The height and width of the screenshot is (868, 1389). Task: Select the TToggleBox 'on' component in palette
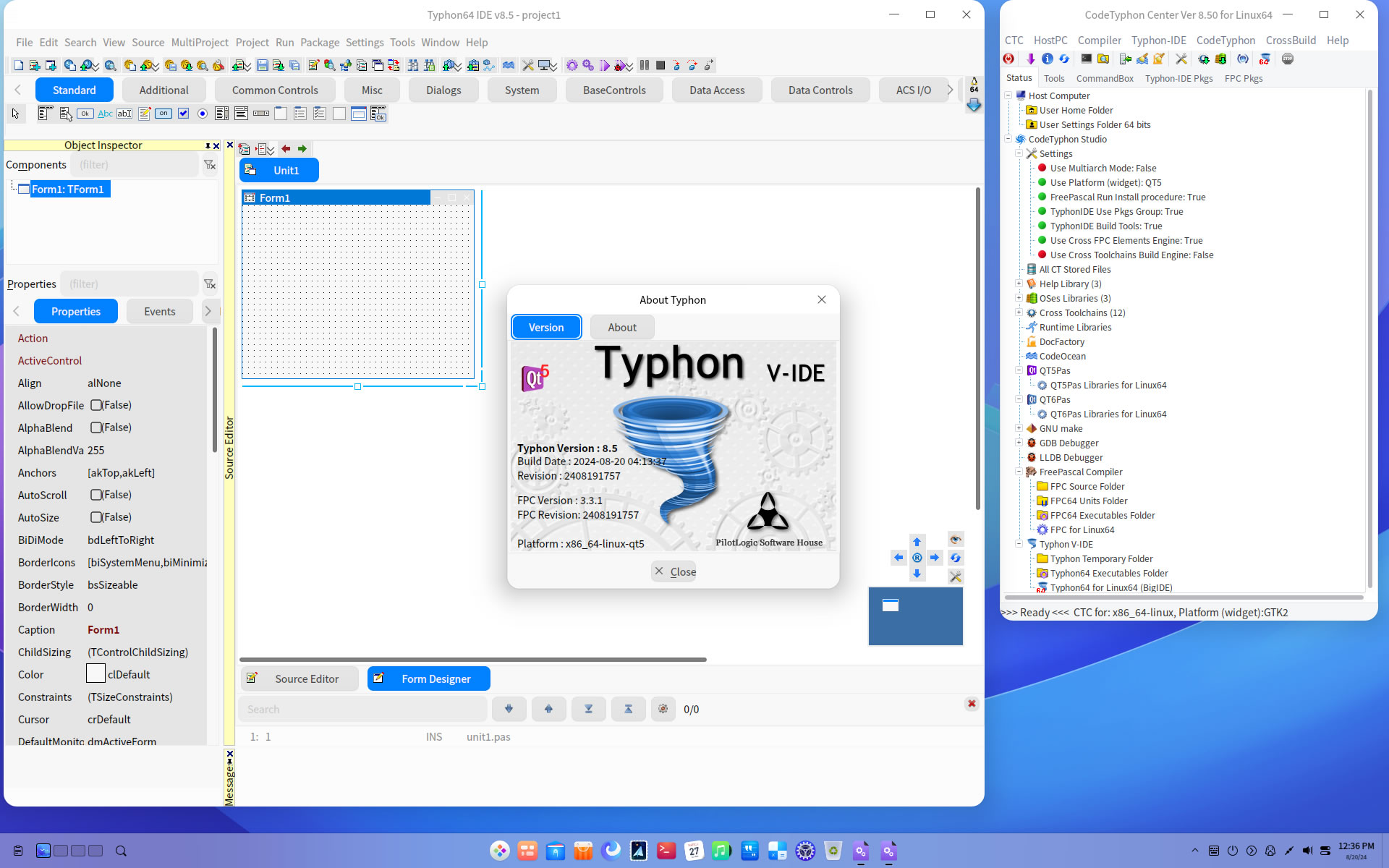pyautogui.click(x=163, y=114)
